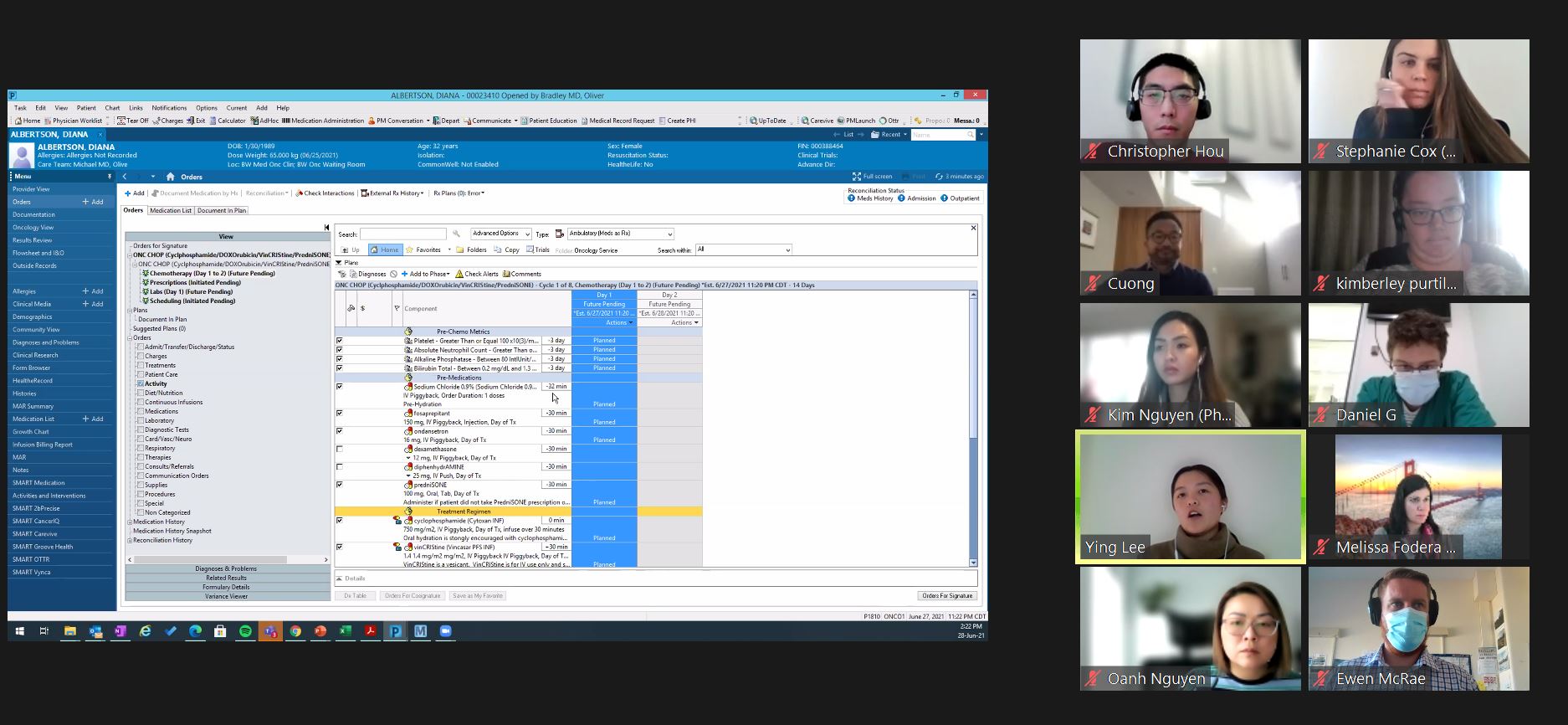Open Variance Viewer panel button
Image resolution: width=1568 pixels, height=725 pixels.
pyautogui.click(x=227, y=596)
